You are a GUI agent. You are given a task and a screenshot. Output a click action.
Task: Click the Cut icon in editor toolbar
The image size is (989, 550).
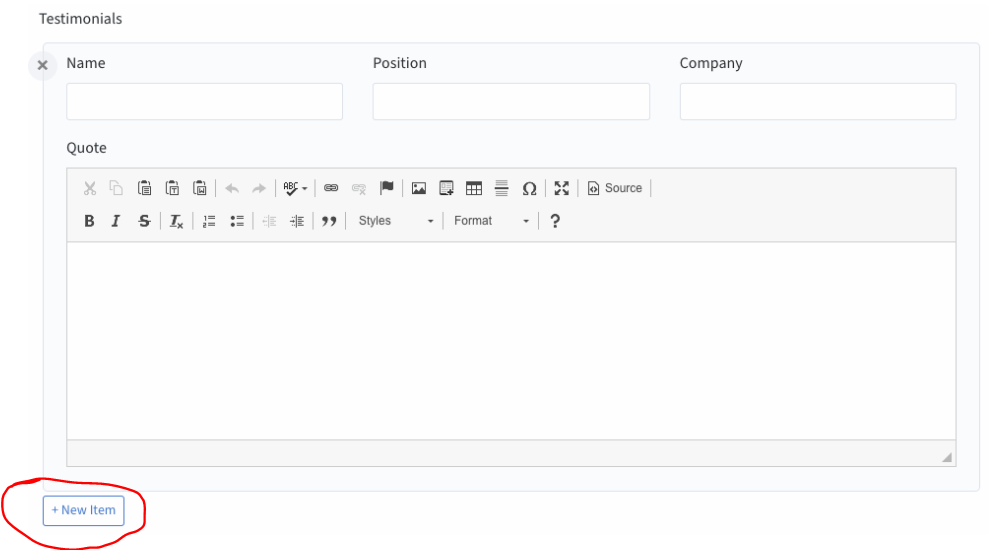point(90,188)
